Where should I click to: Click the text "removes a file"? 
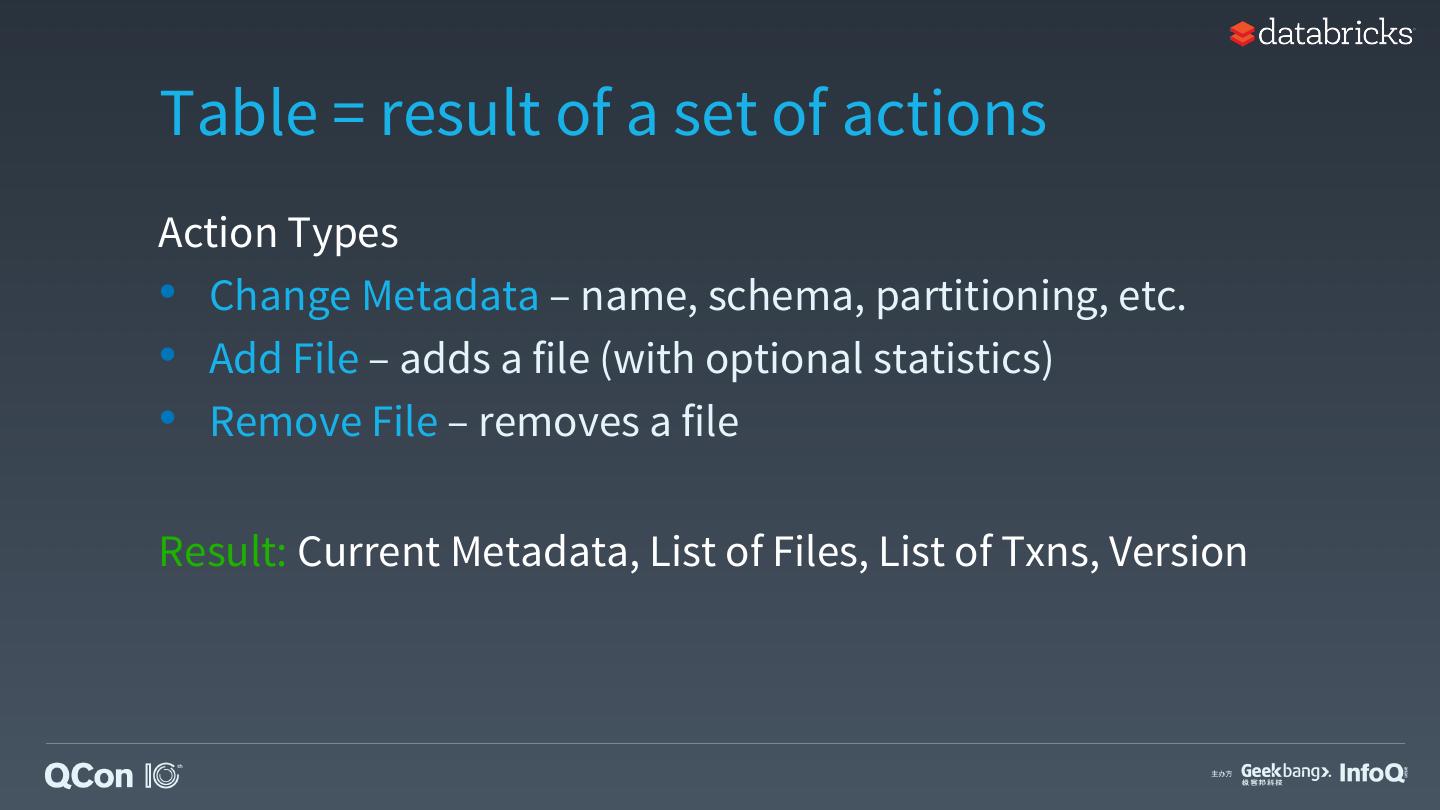(x=608, y=422)
